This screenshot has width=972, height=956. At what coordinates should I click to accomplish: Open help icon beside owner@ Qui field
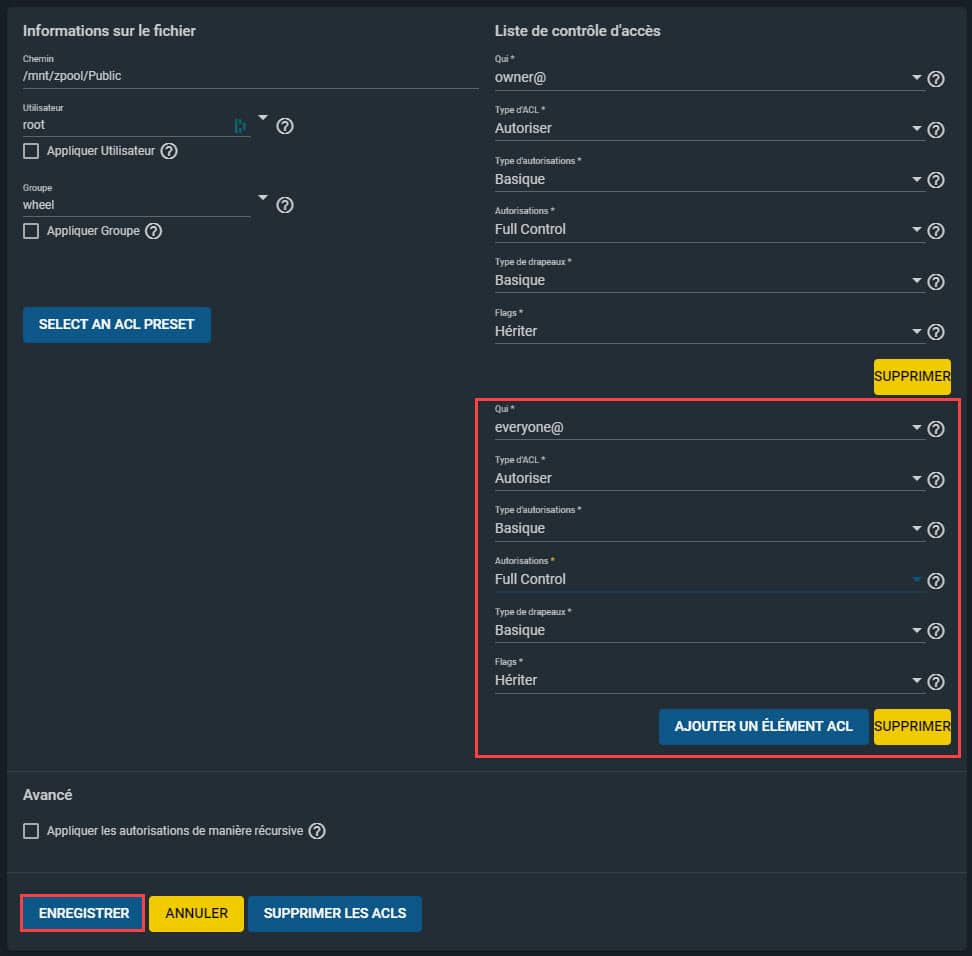click(935, 79)
